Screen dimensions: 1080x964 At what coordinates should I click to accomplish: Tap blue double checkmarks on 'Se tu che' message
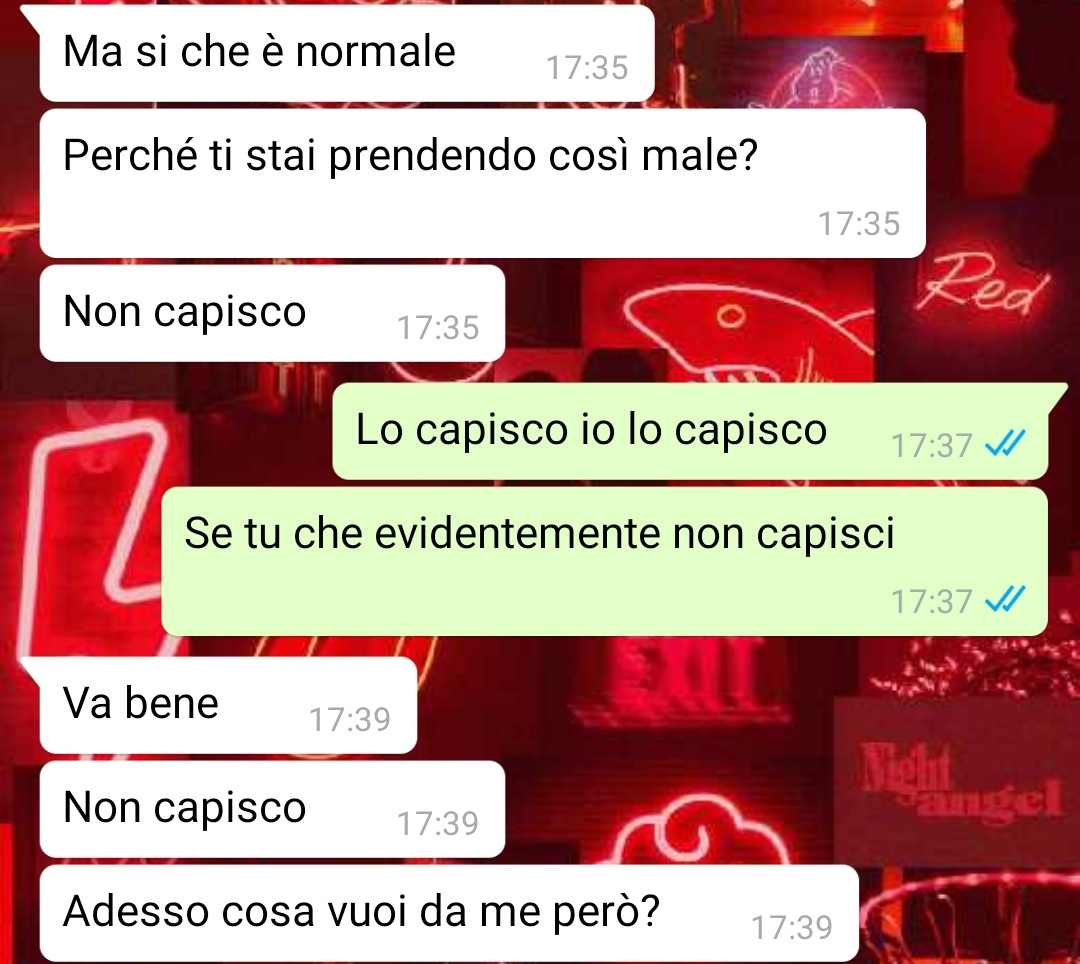[1006, 599]
